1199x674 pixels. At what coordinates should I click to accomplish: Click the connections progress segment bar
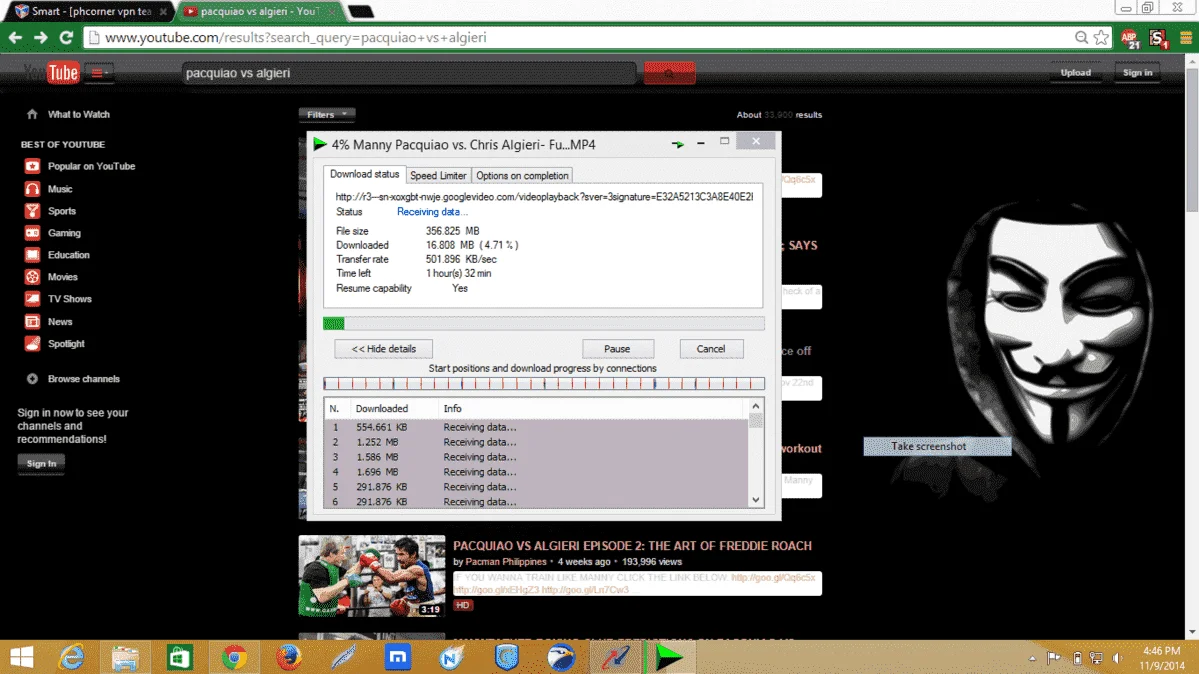(544, 383)
